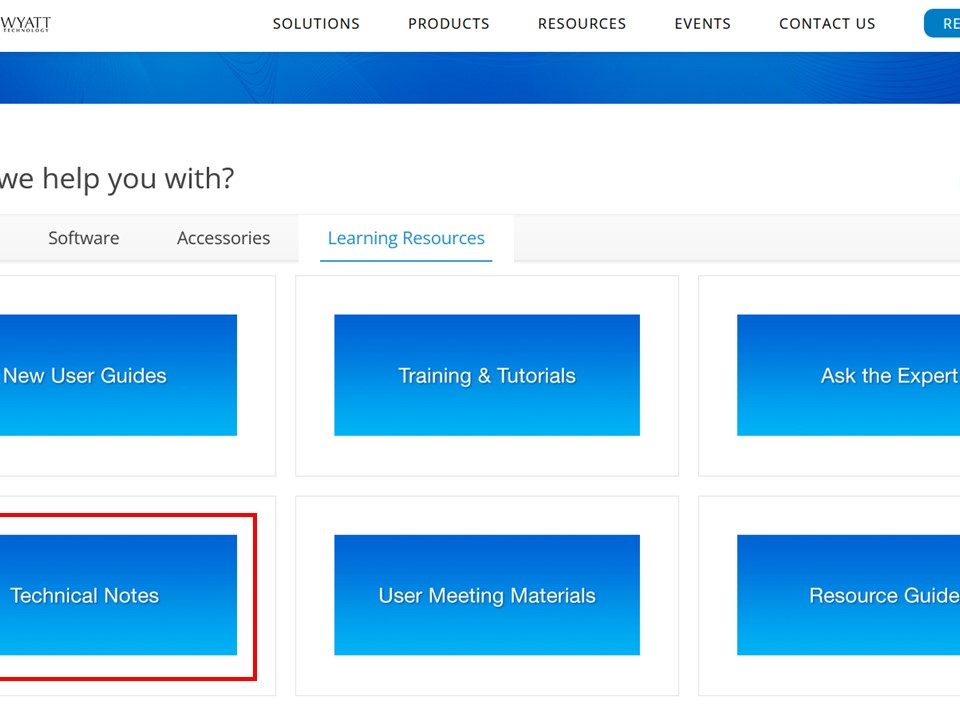Open the Solutions menu
The image size is (960, 720).
(x=316, y=24)
